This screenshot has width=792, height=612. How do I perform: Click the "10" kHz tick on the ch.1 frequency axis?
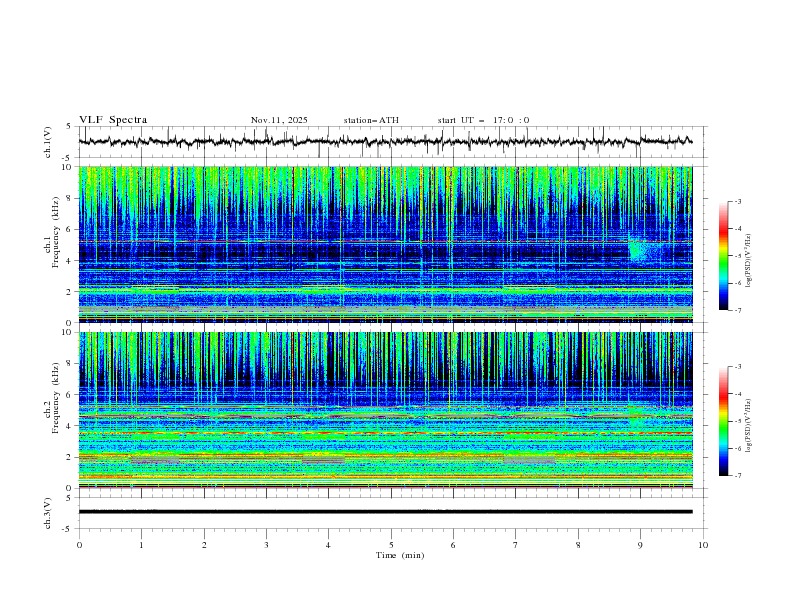(69, 167)
